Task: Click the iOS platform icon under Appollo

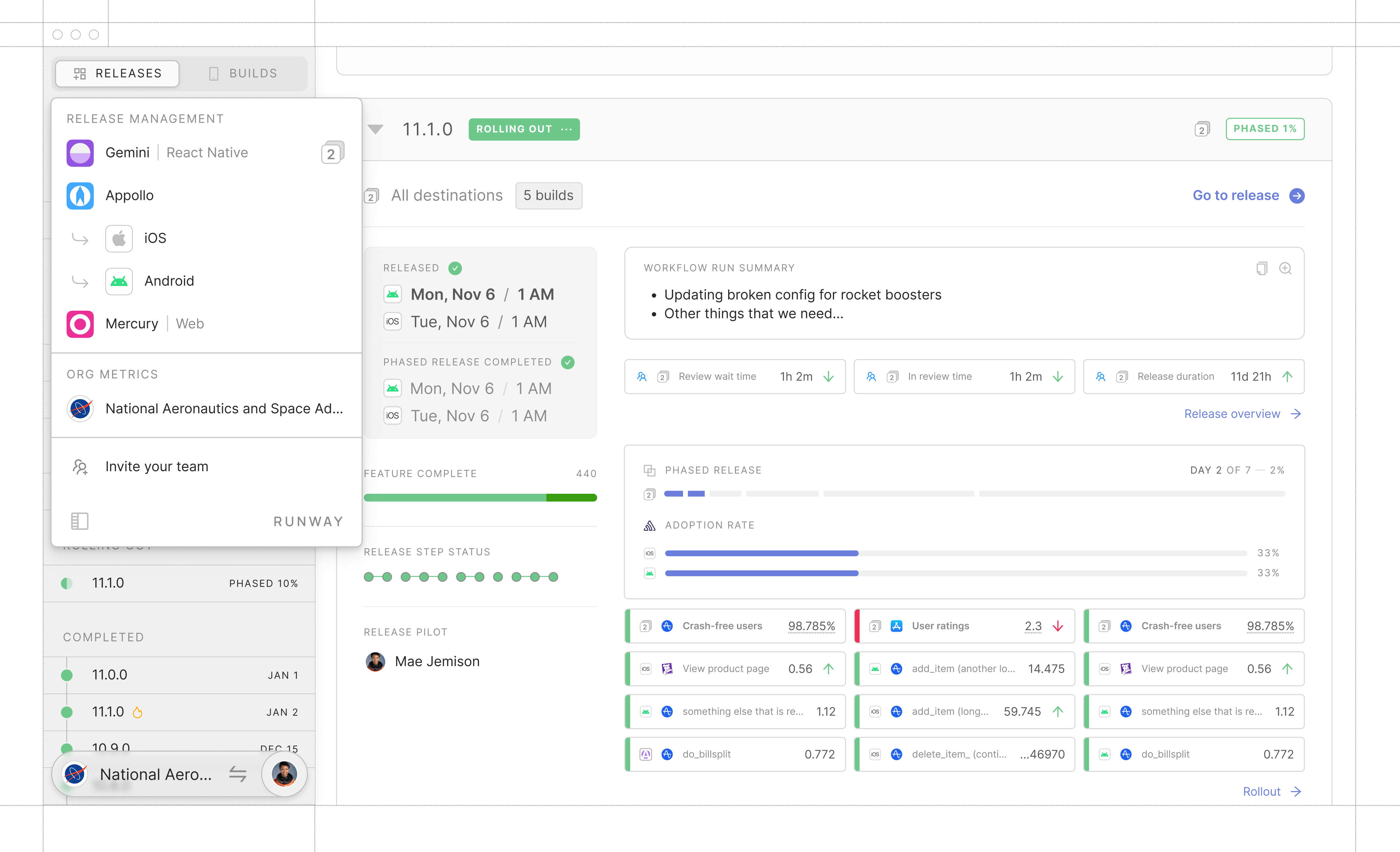Action: point(119,238)
